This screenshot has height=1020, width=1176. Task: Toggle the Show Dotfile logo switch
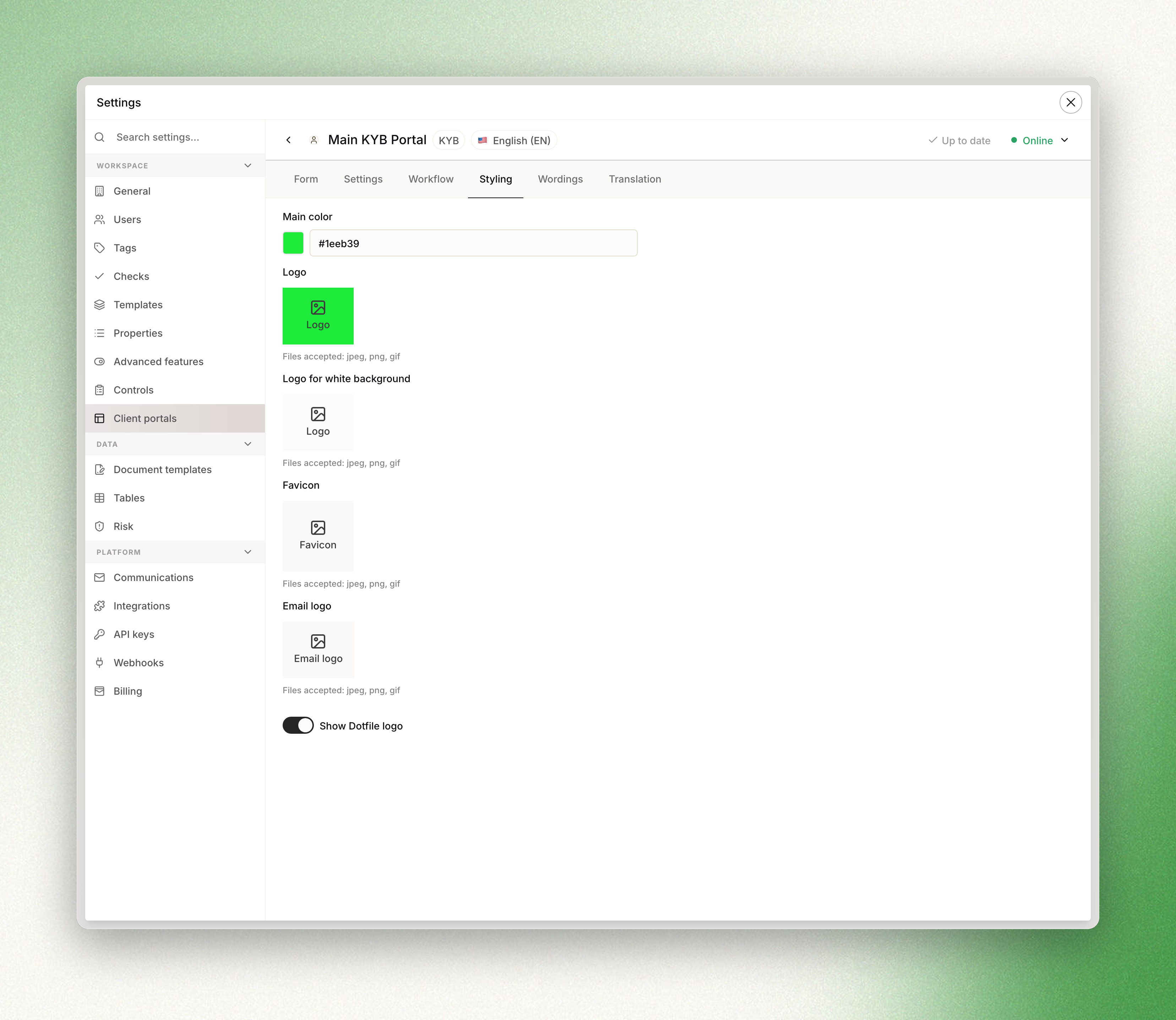(x=298, y=725)
